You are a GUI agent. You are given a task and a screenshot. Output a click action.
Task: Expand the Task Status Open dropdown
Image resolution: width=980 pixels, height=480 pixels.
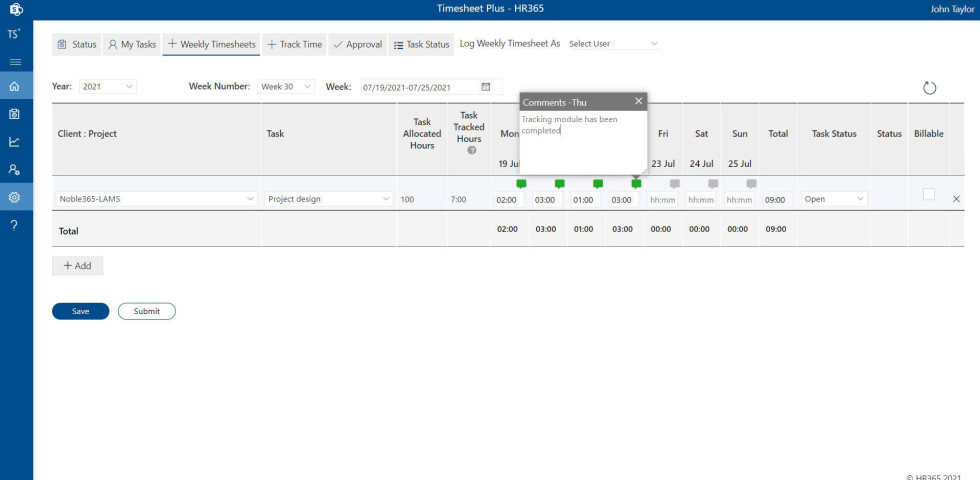tap(834, 199)
